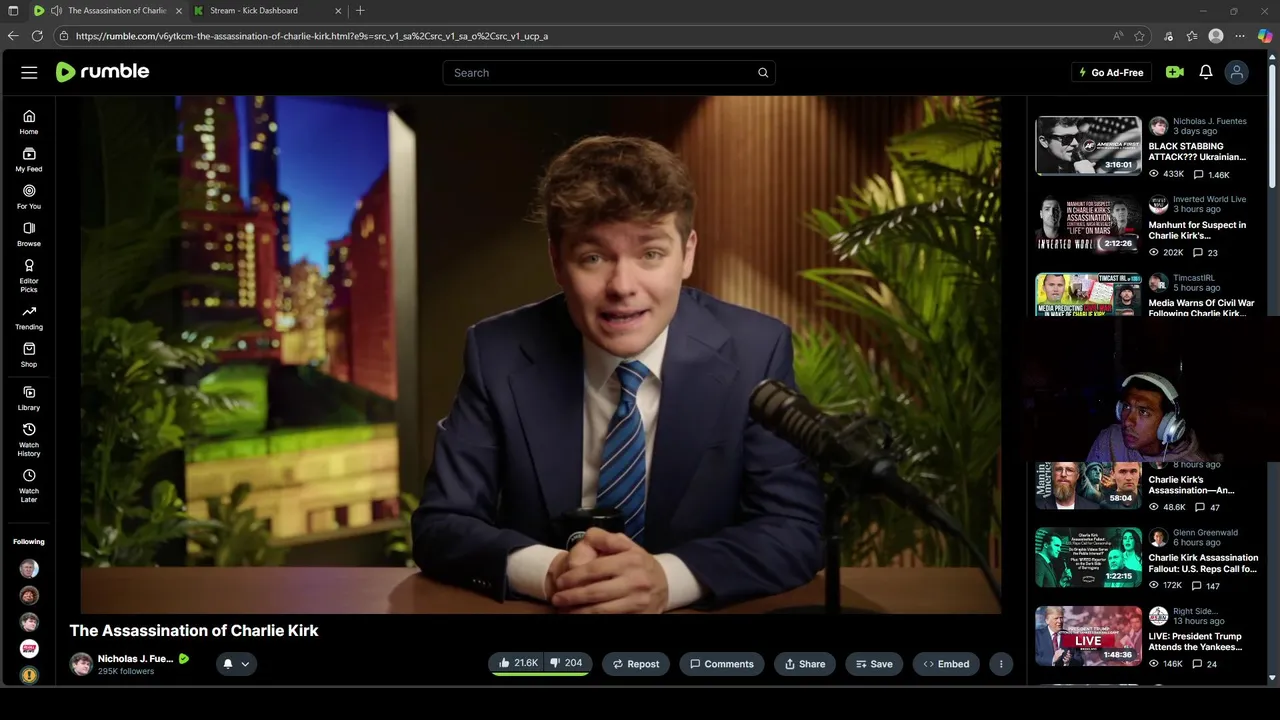Open the browser profile icon

click(1216, 36)
